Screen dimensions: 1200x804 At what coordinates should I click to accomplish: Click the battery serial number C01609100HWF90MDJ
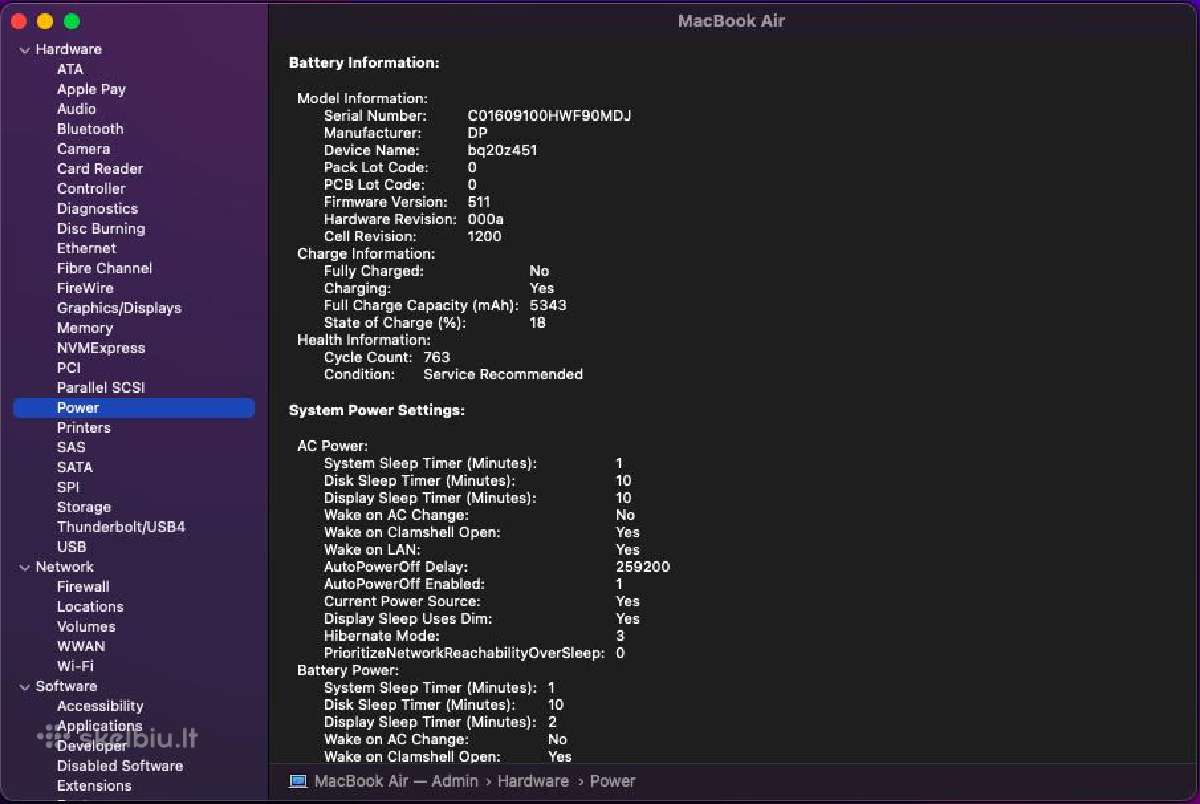549,116
